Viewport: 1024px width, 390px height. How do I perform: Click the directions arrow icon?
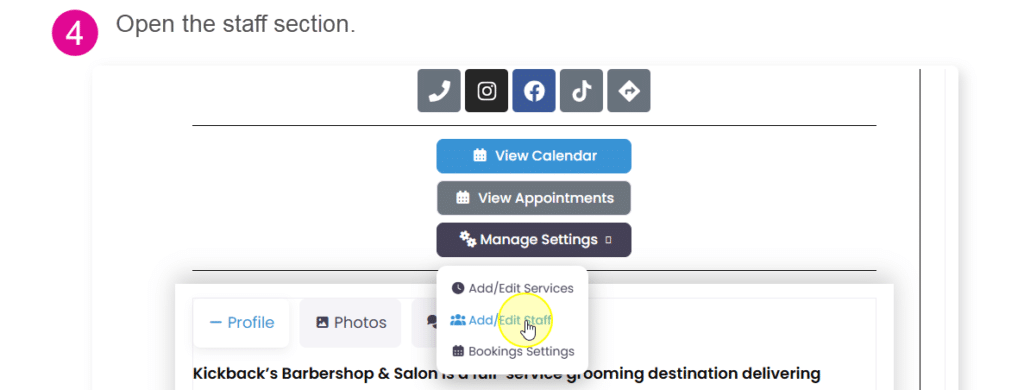[x=629, y=91]
